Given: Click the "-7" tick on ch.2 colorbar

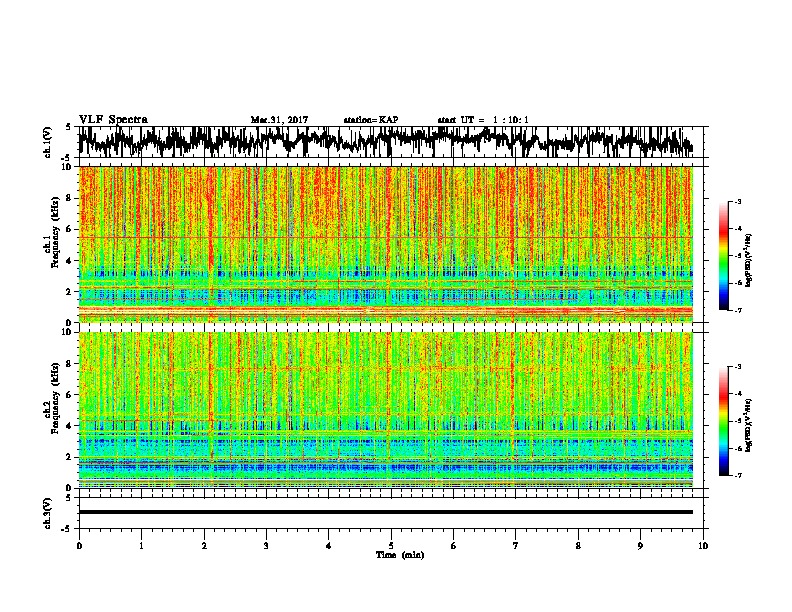Looking at the screenshot, I should (737, 475).
